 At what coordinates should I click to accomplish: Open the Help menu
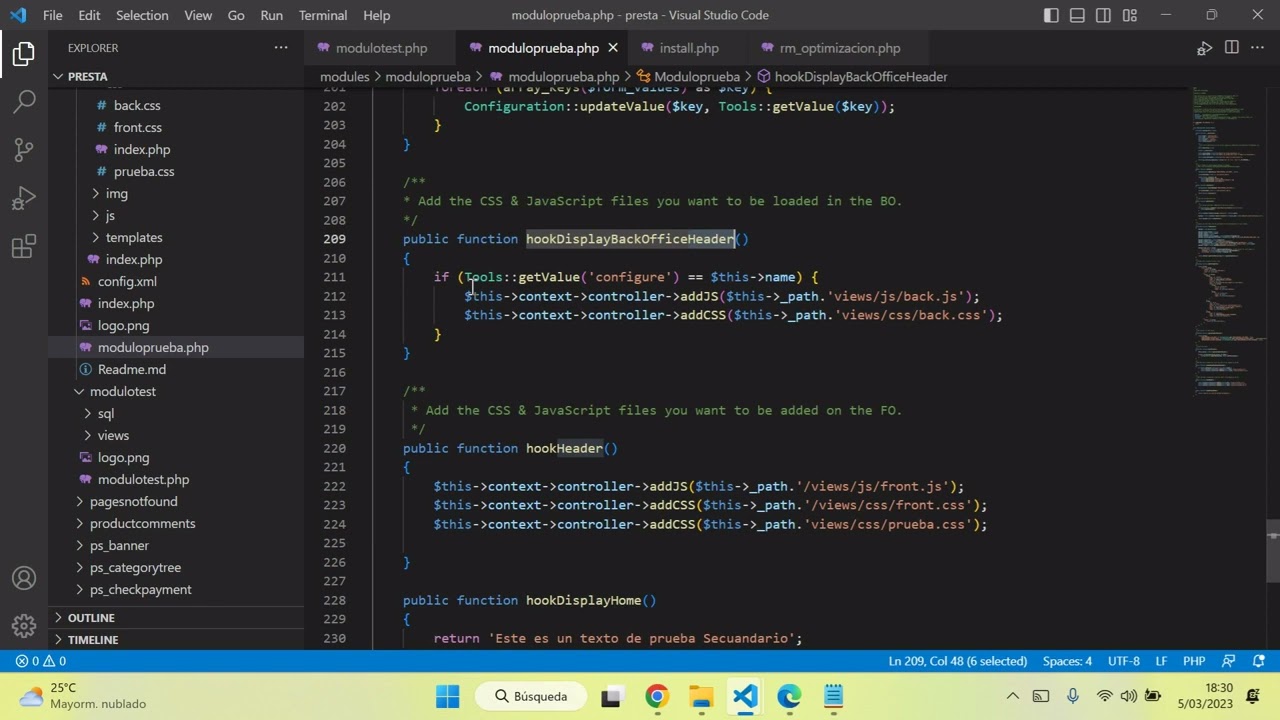pyautogui.click(x=376, y=15)
